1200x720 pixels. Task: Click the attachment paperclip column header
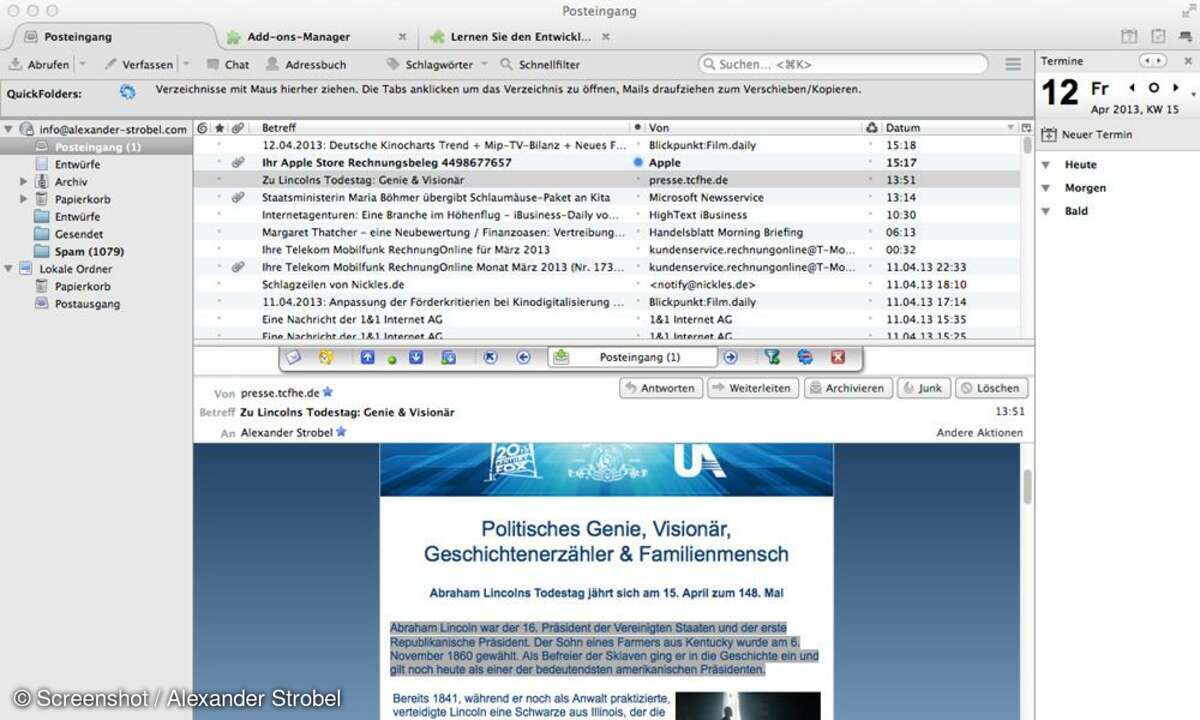tap(237, 128)
